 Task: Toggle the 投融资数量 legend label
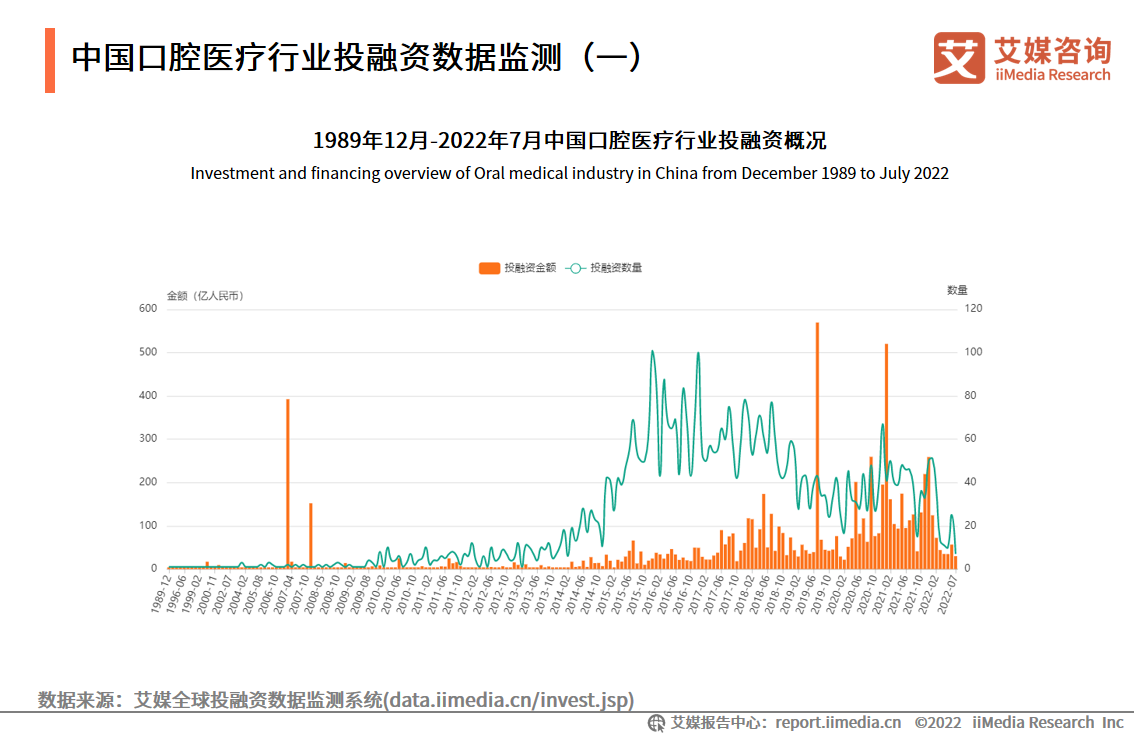[x=616, y=268]
